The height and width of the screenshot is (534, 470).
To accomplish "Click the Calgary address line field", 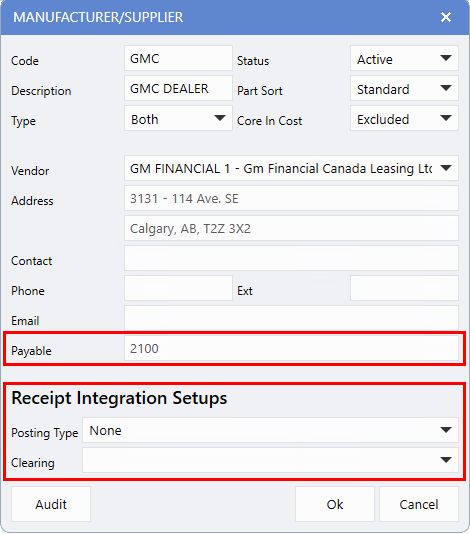I will click(291, 228).
